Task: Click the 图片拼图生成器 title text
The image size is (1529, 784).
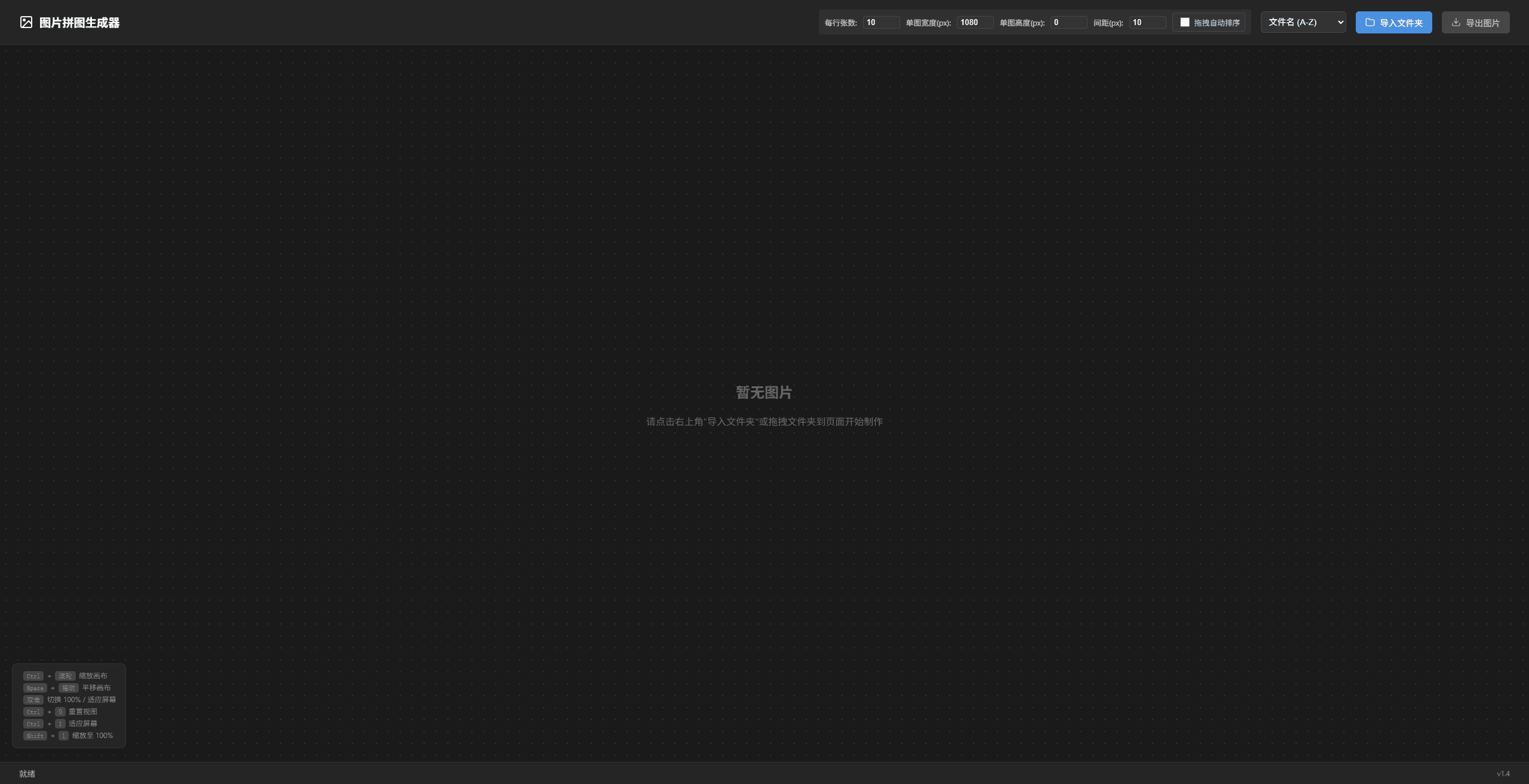Action: coord(79,23)
